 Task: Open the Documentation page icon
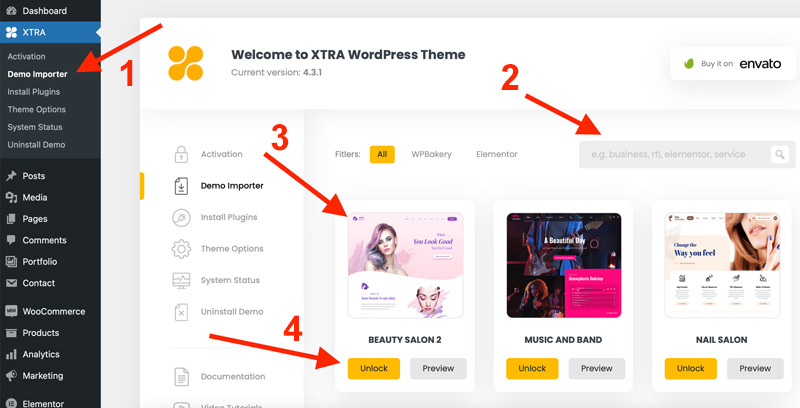point(181,377)
